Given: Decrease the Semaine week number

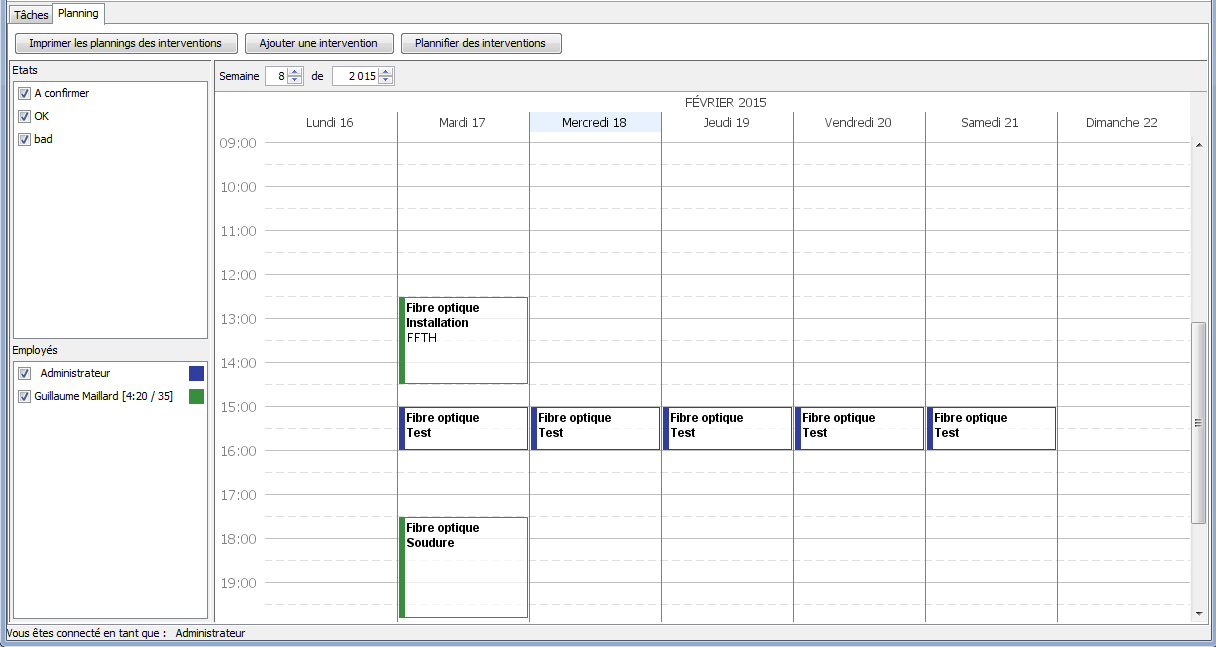Looking at the screenshot, I should 295,80.
